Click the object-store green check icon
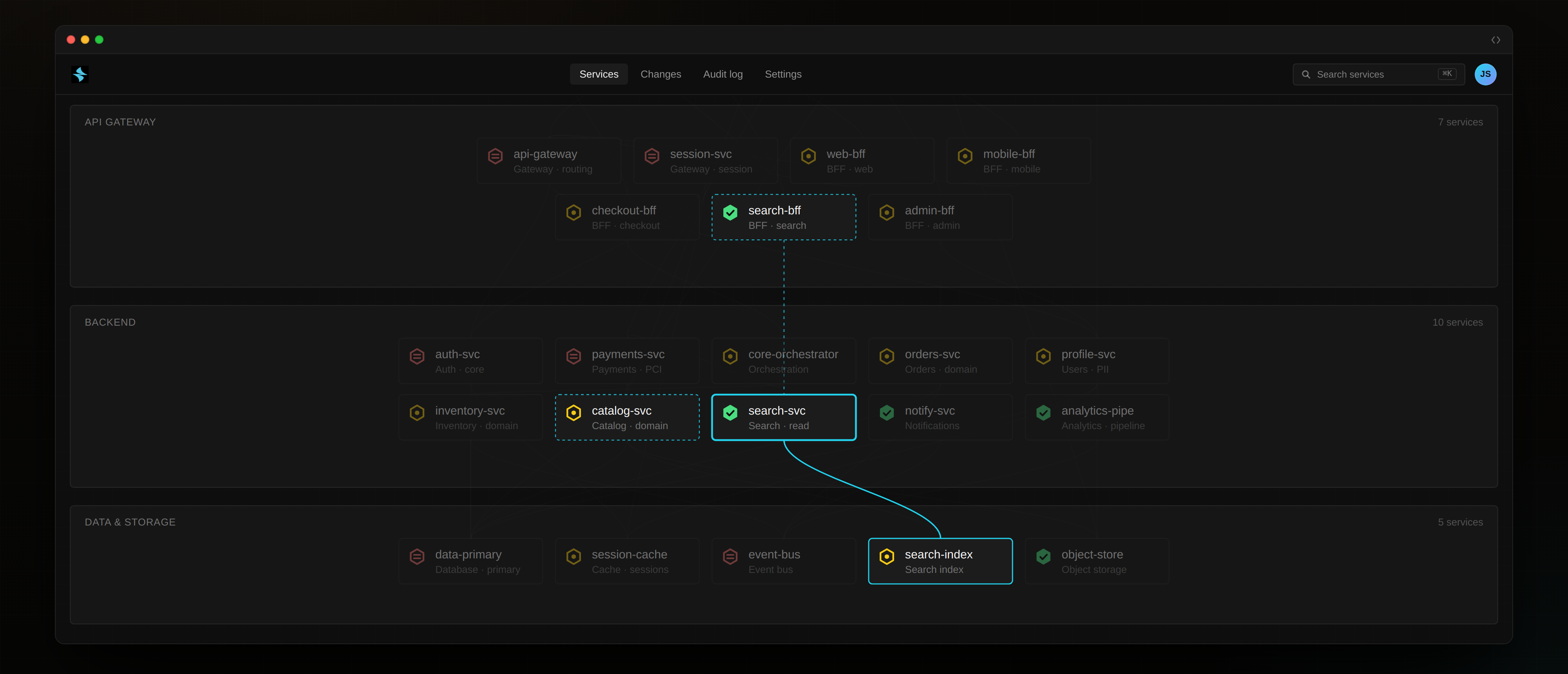The width and height of the screenshot is (1568, 674). pos(1043,556)
